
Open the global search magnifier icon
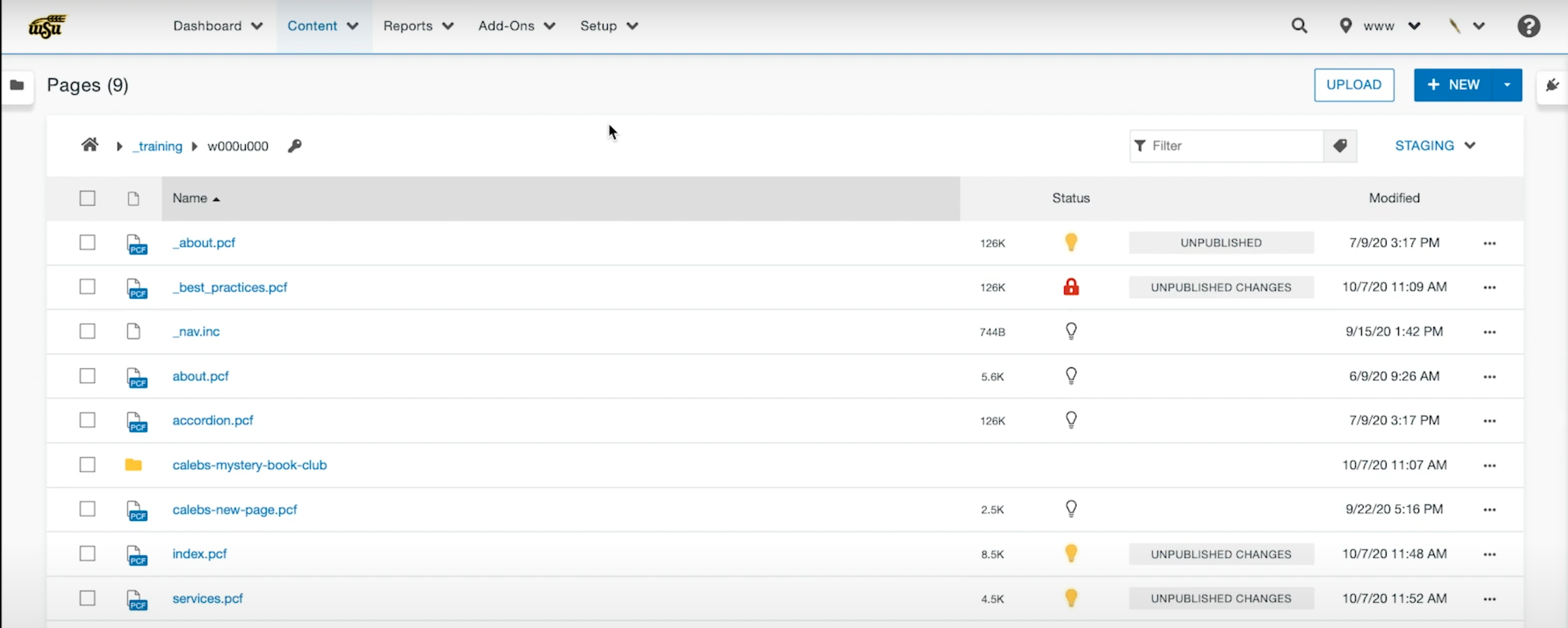point(1299,26)
